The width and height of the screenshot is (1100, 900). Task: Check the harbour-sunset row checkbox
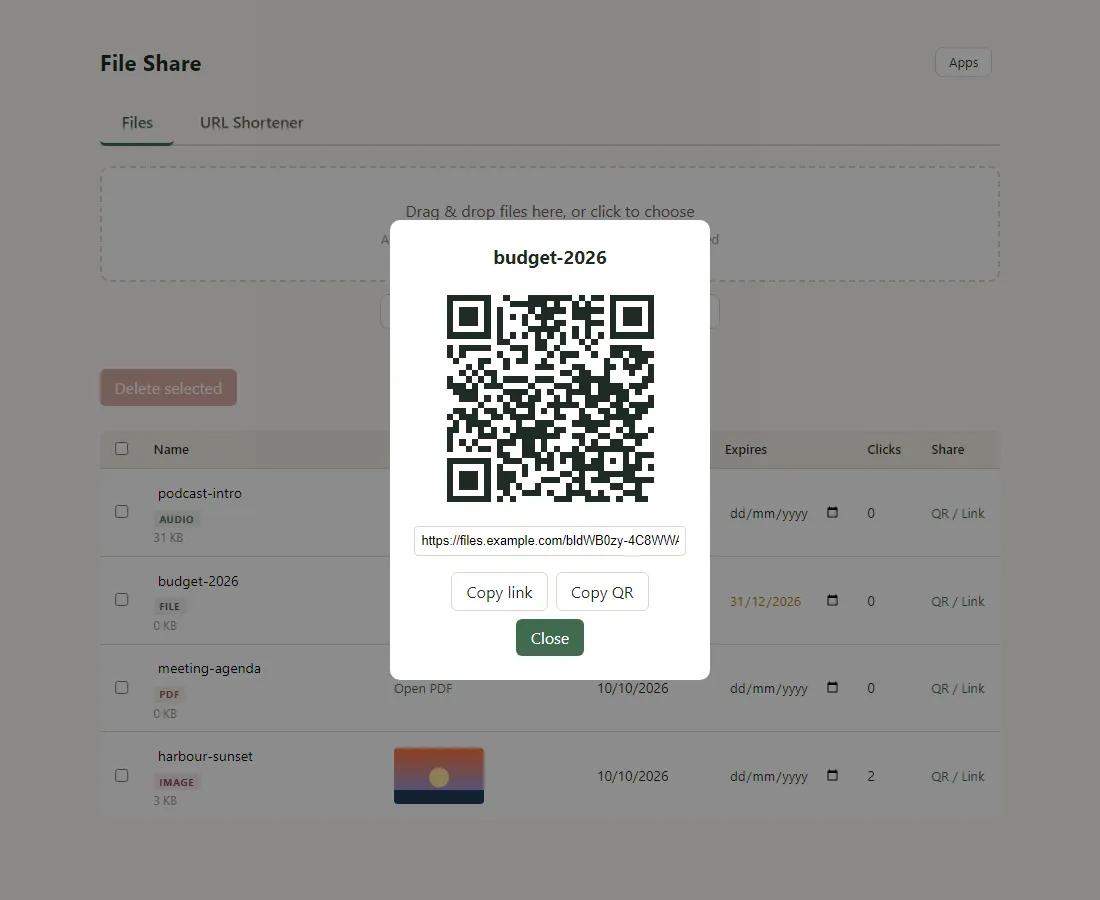pos(121,775)
